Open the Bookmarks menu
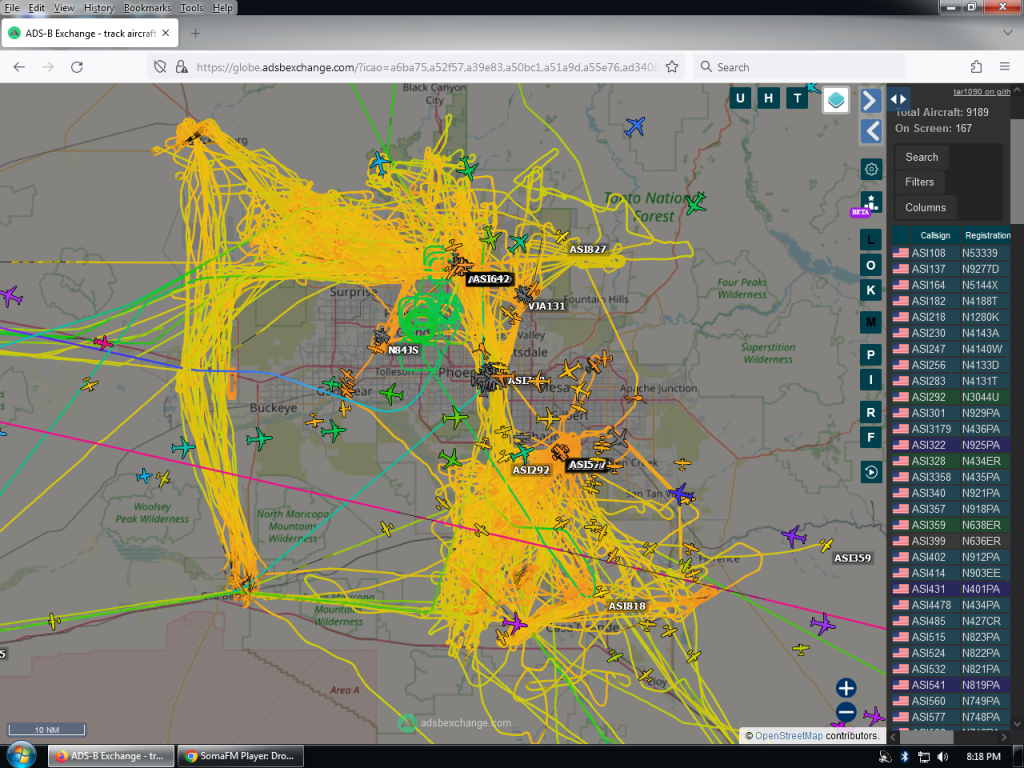 click(147, 8)
